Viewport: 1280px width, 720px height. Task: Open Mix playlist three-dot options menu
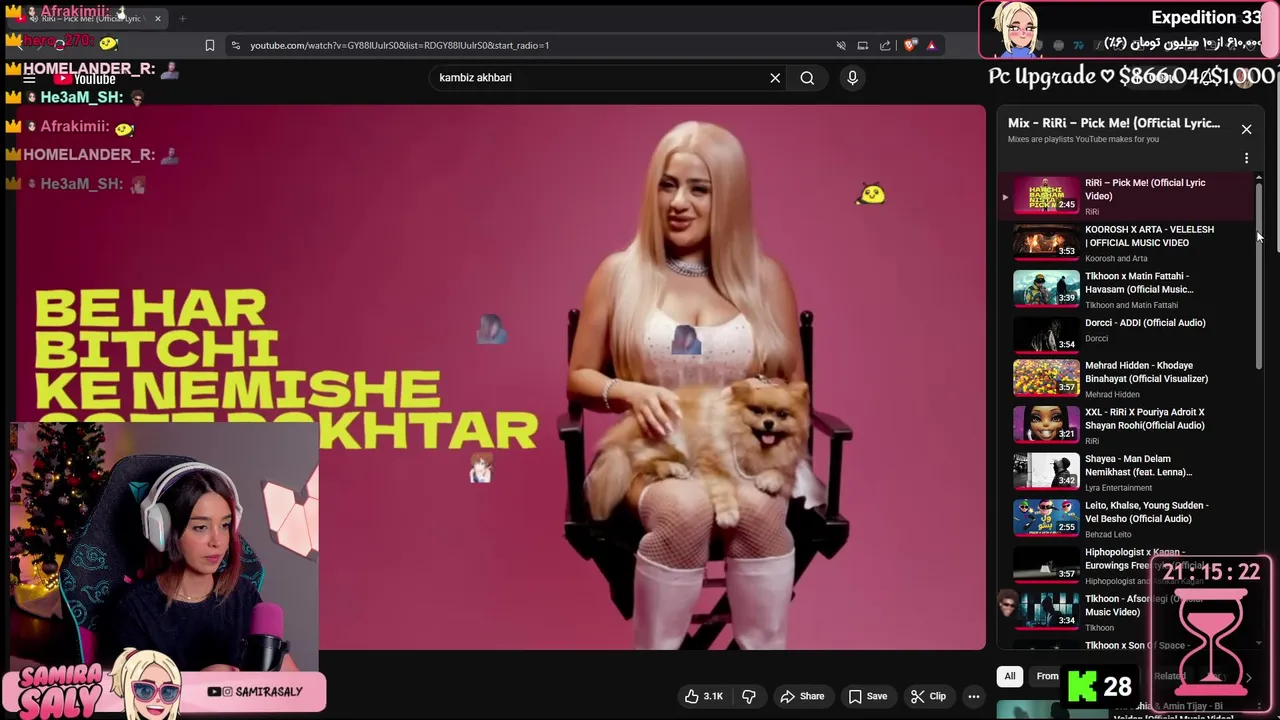1246,158
